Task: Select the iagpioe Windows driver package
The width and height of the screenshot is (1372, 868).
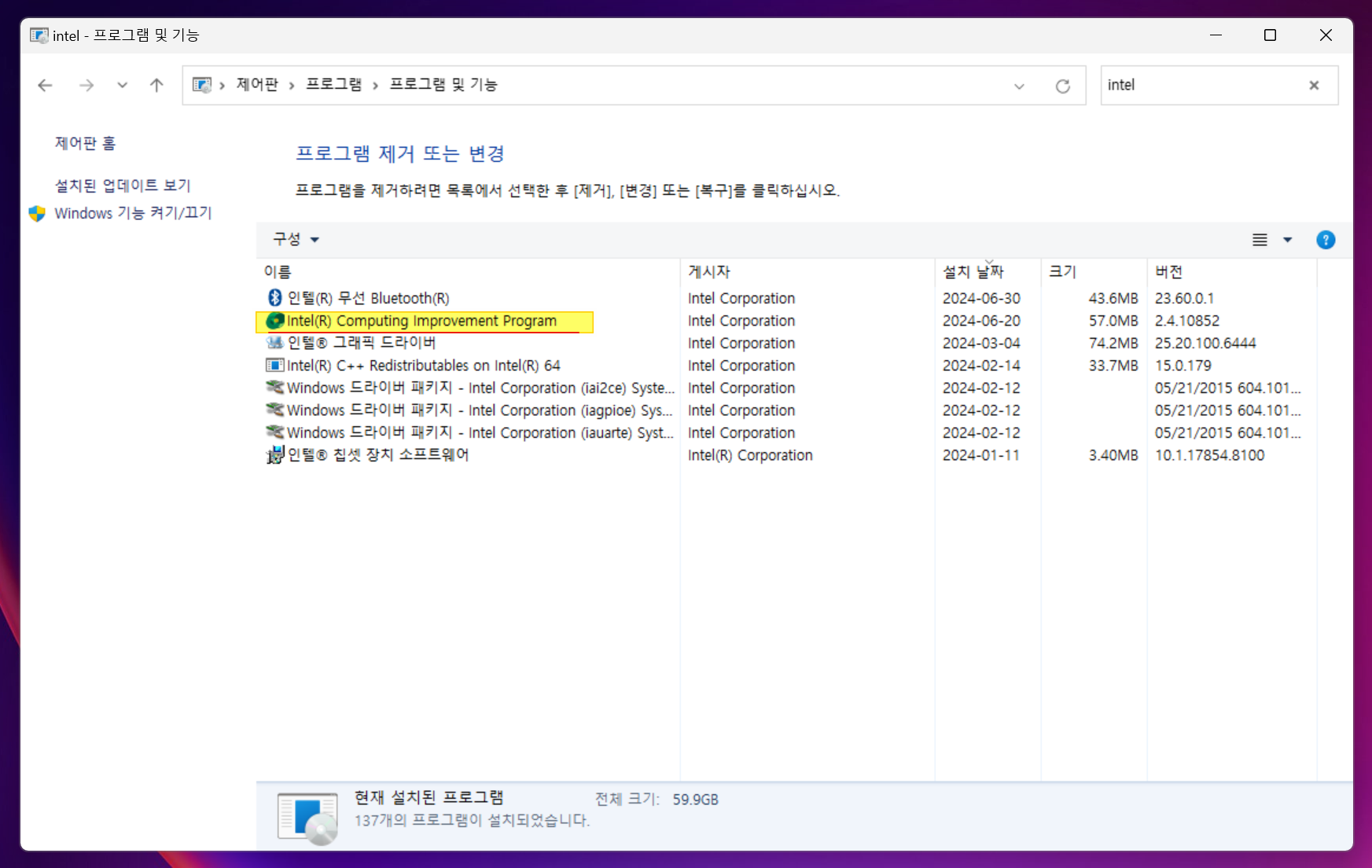Action: (x=480, y=410)
